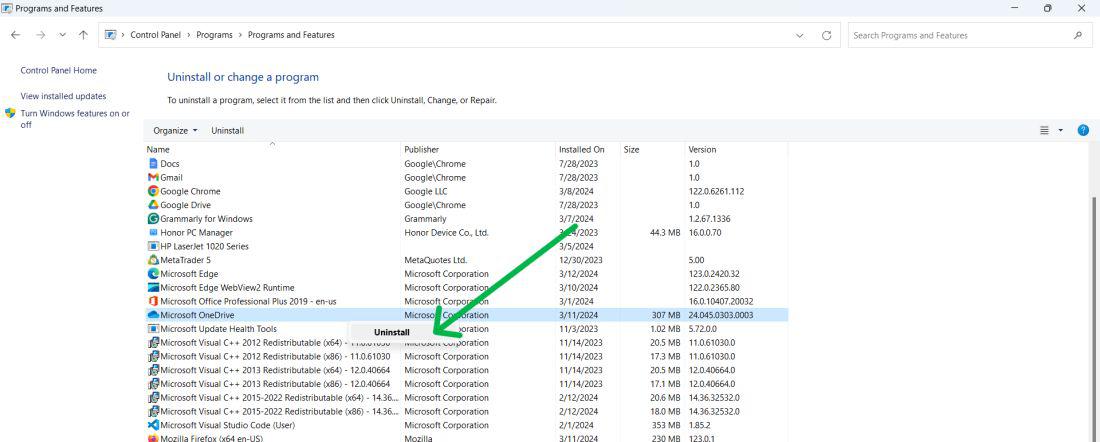Open help with the question mark icon

(x=1083, y=130)
